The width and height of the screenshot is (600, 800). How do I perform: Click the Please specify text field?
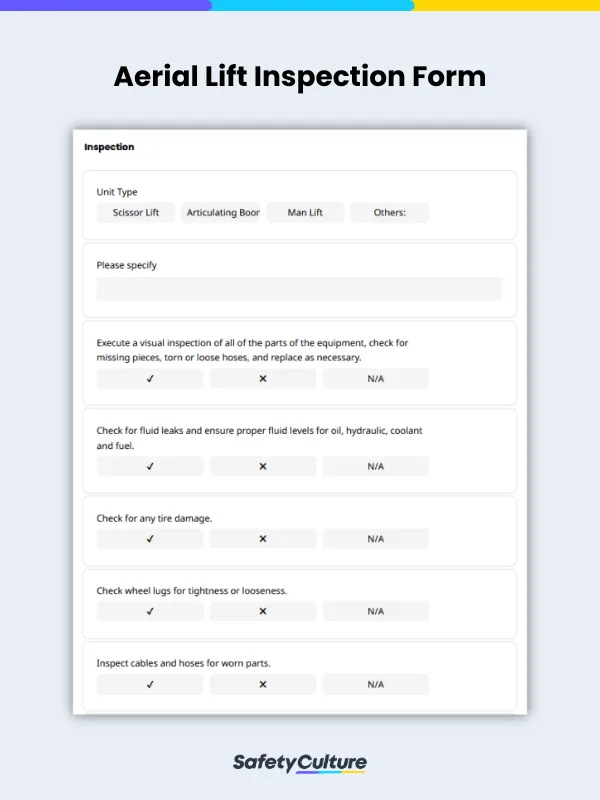pos(299,289)
